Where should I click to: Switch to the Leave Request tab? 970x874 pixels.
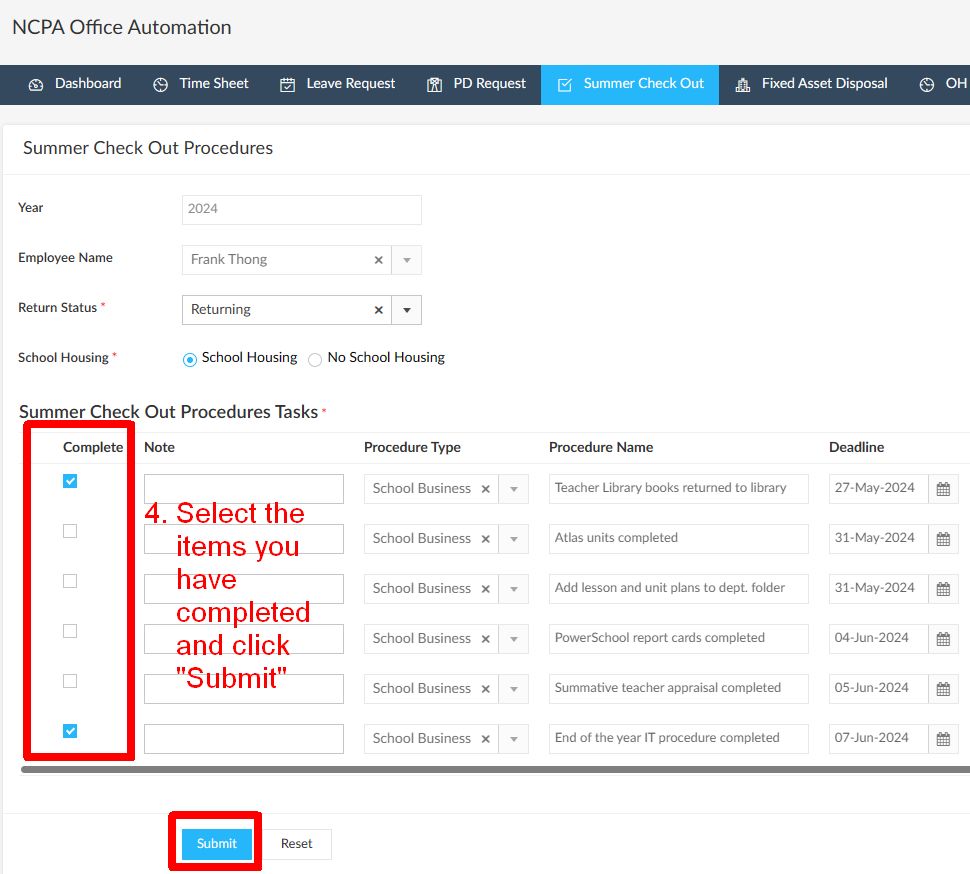coord(337,84)
